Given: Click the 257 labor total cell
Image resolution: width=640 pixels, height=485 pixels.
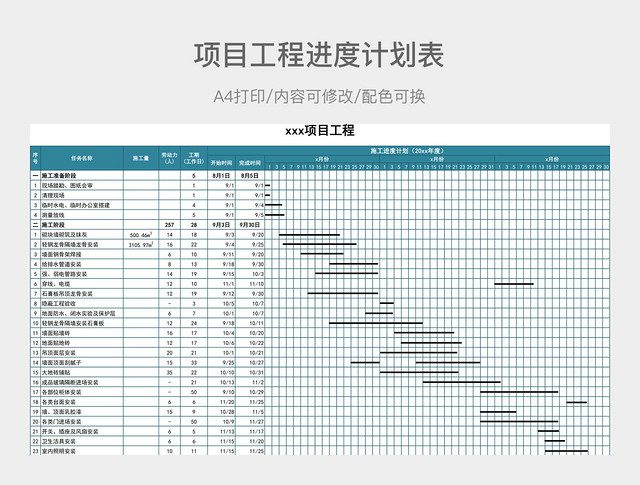Looking at the screenshot, I should point(169,225).
